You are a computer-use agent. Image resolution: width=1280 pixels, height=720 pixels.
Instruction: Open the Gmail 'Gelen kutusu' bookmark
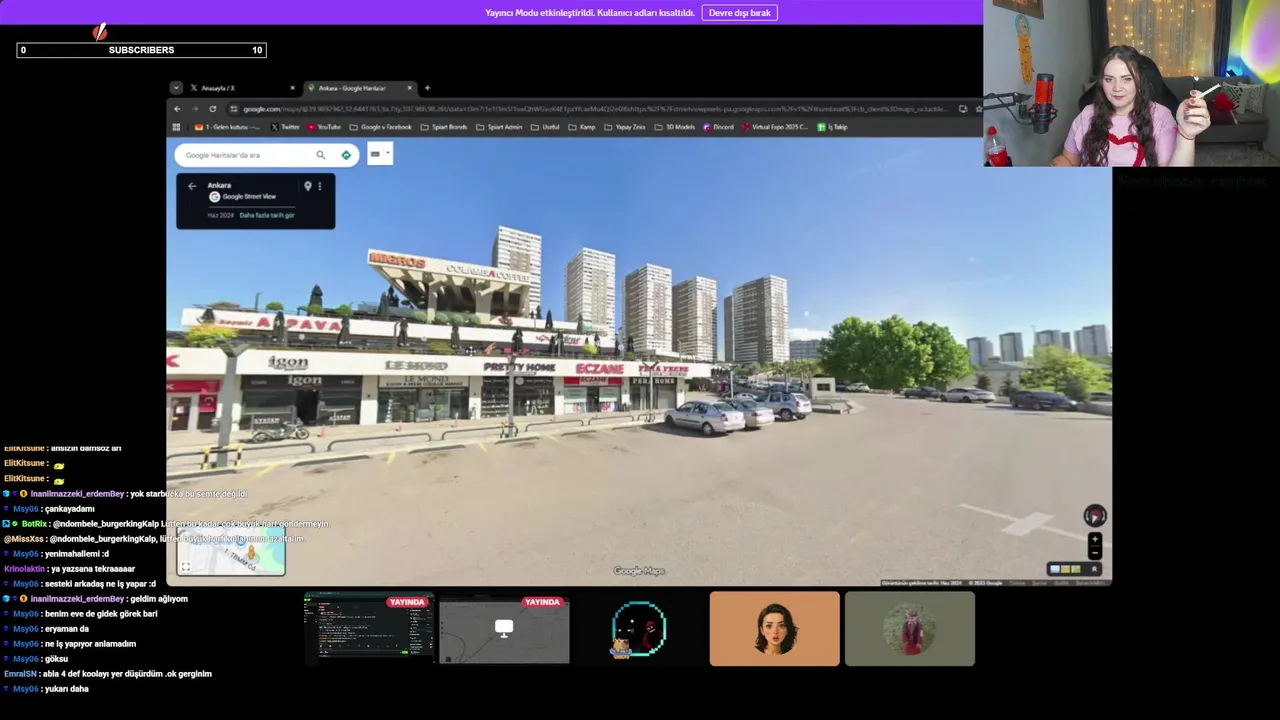(227, 127)
